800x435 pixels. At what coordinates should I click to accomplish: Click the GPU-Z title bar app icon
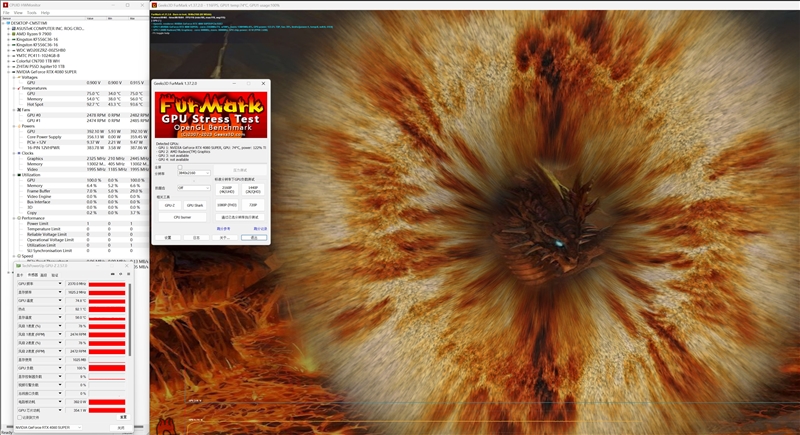(18, 266)
